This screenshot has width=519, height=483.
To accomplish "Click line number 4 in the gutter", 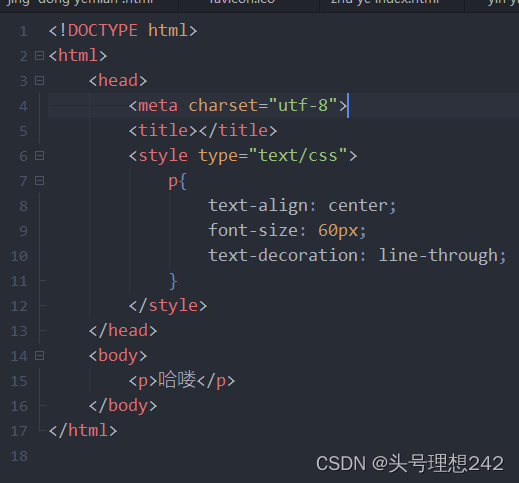I will [23, 106].
